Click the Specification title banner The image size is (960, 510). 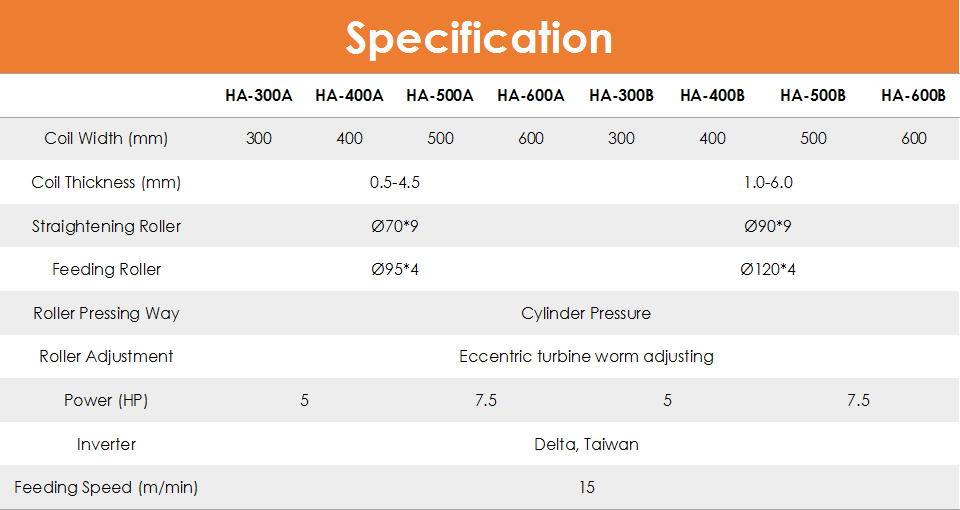pyautogui.click(x=479, y=37)
